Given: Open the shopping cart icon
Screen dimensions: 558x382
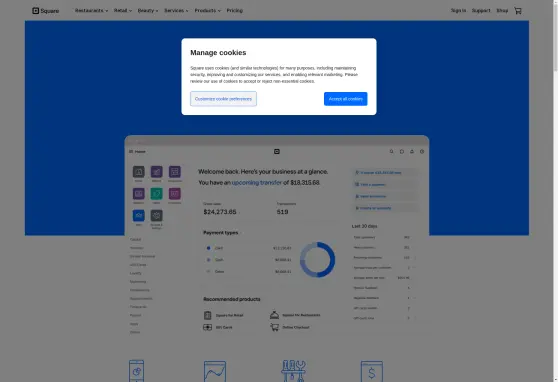Looking at the screenshot, I should (x=518, y=11).
